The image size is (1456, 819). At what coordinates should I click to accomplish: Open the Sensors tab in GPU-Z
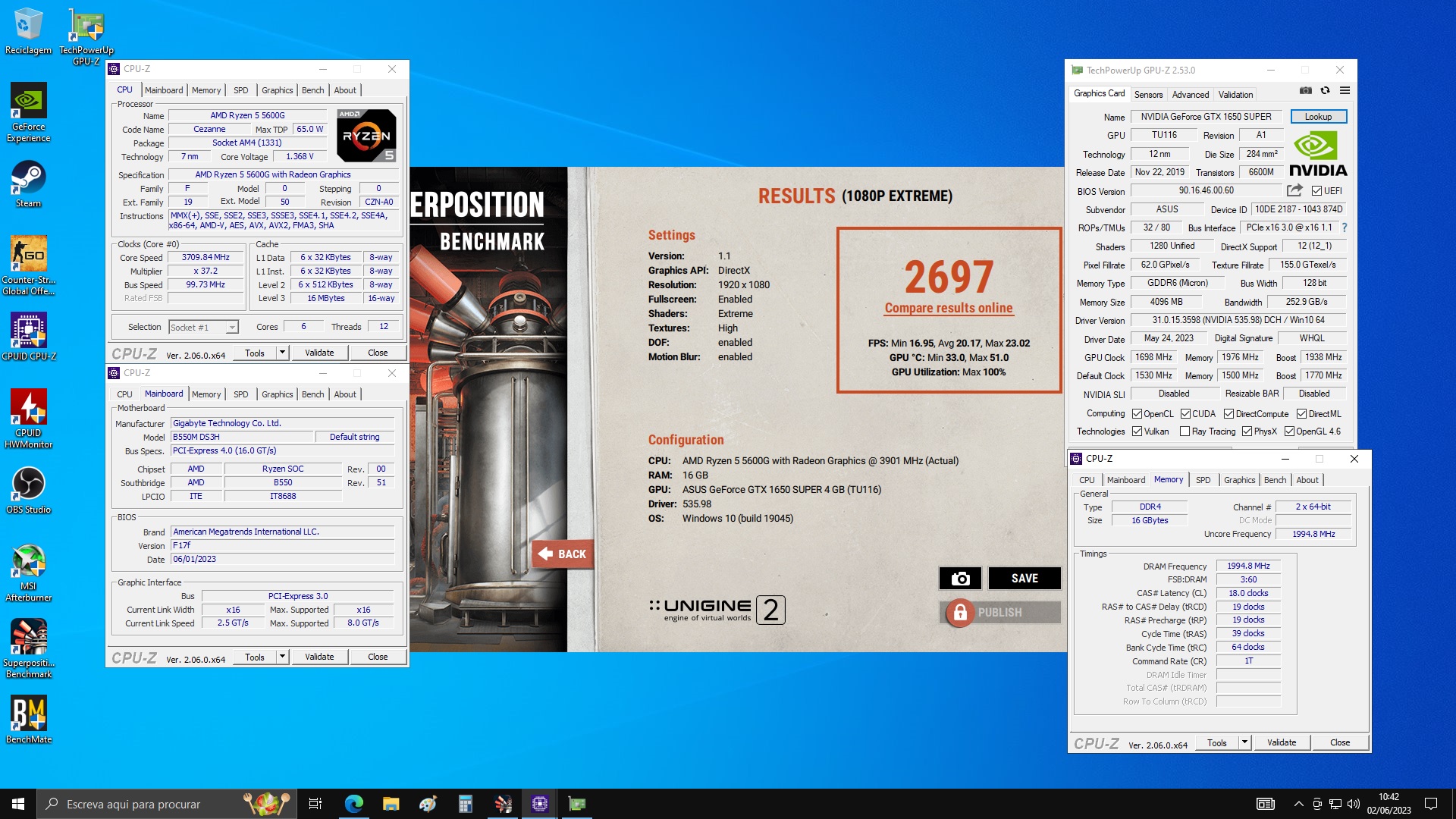tap(1148, 95)
